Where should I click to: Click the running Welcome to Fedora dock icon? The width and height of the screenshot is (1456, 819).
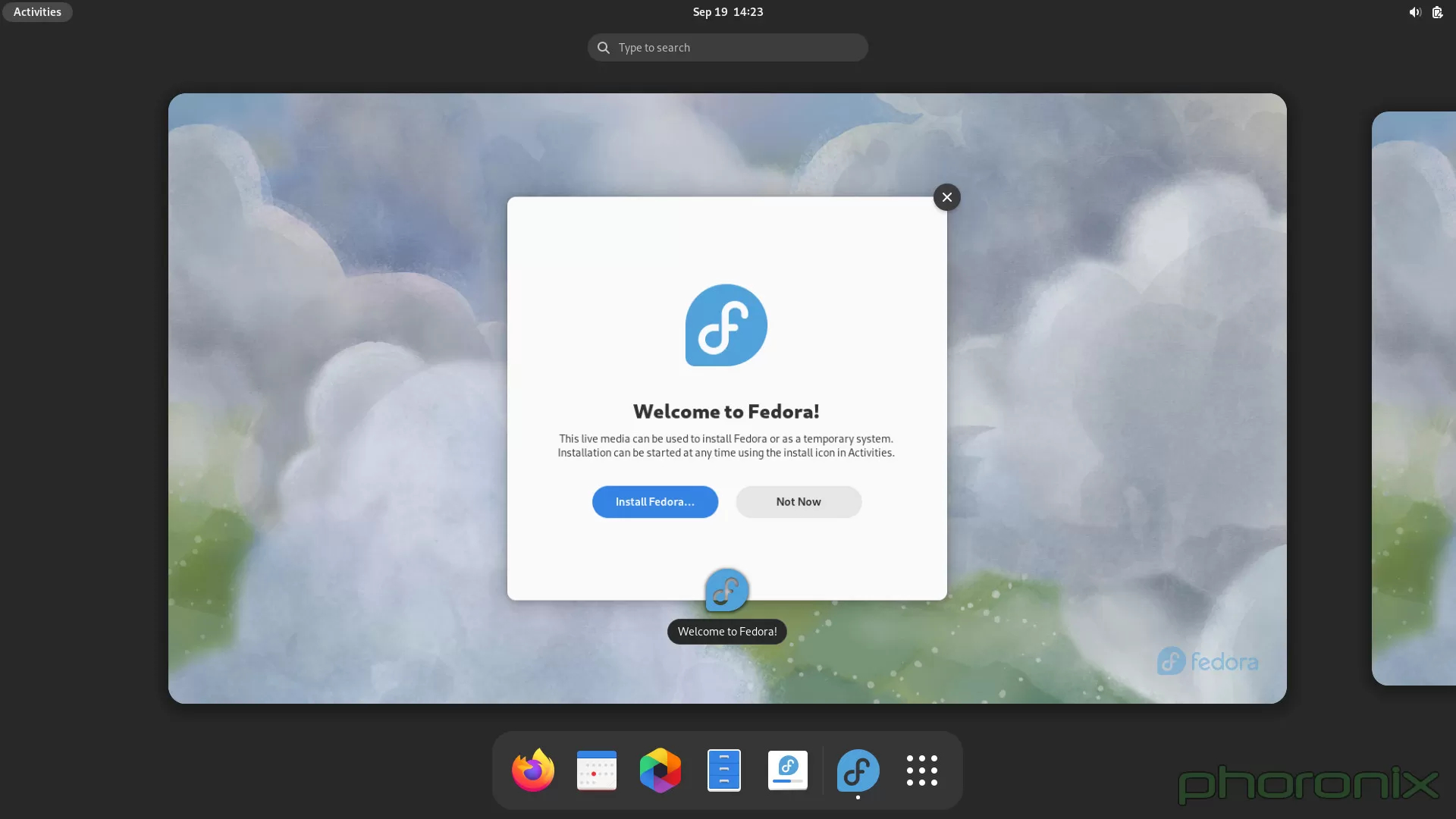pos(858,770)
